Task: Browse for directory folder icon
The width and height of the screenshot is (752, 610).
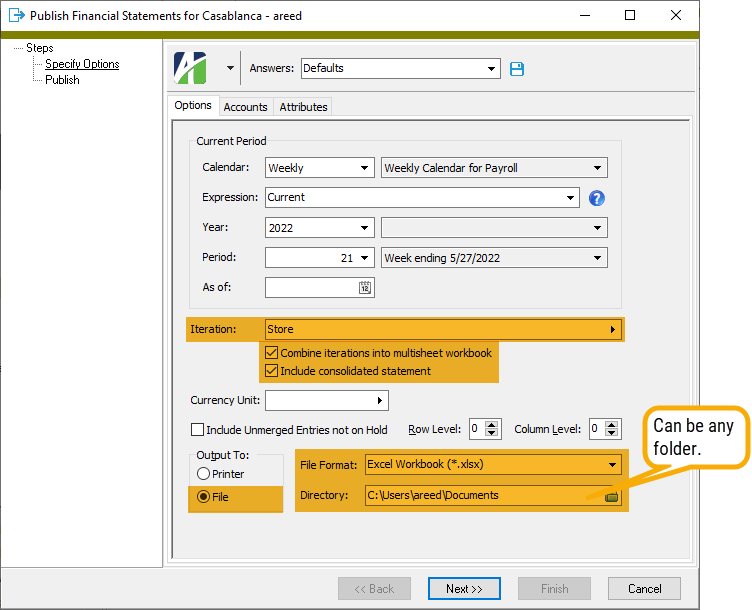Action: (x=611, y=496)
